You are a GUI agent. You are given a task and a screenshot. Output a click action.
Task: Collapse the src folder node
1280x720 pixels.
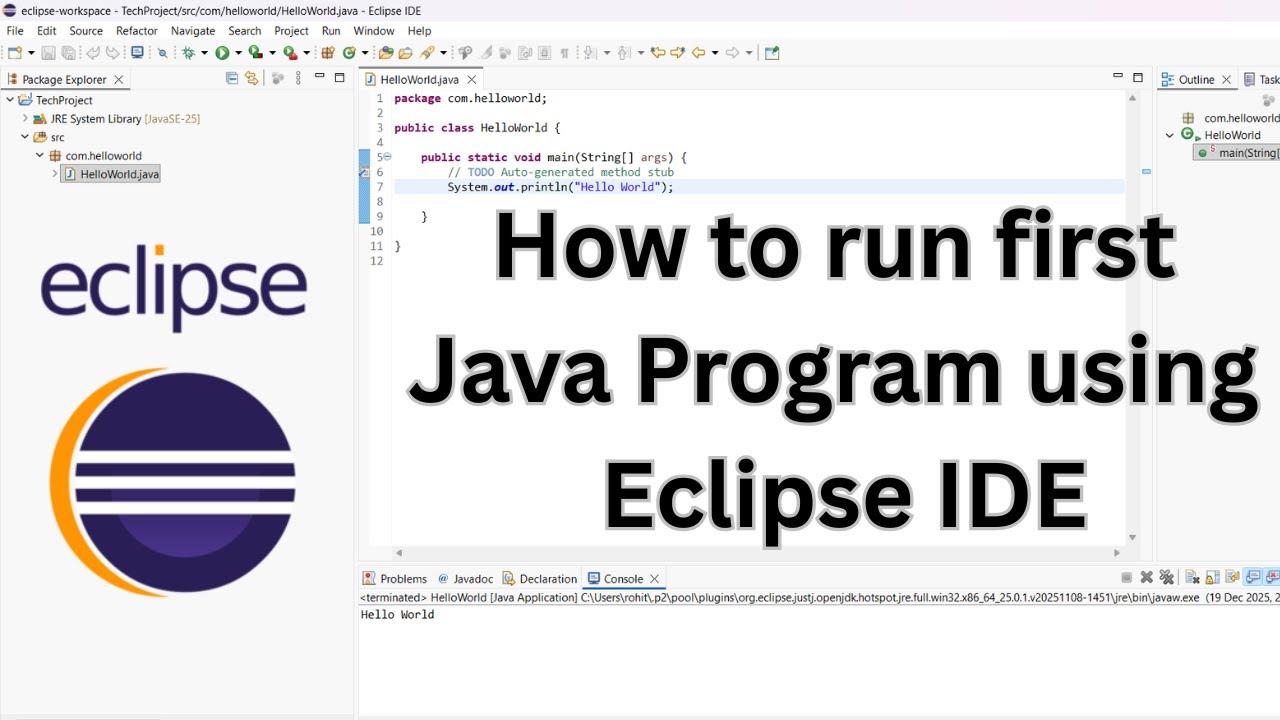coord(25,137)
